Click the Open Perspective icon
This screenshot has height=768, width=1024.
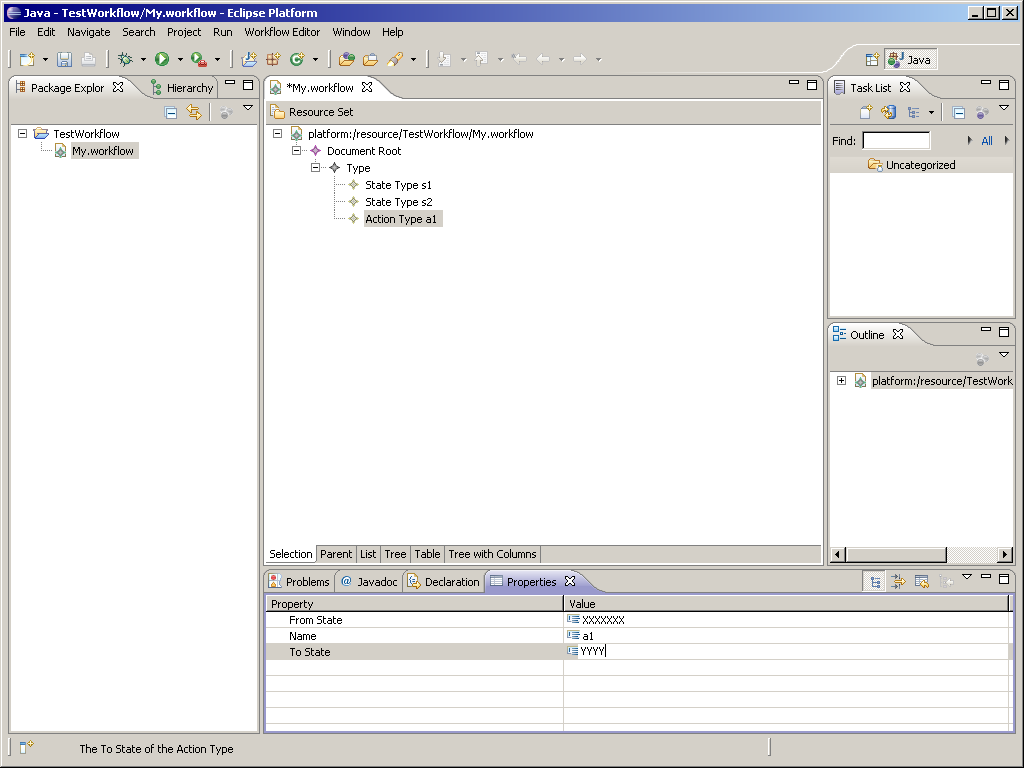[x=871, y=60]
